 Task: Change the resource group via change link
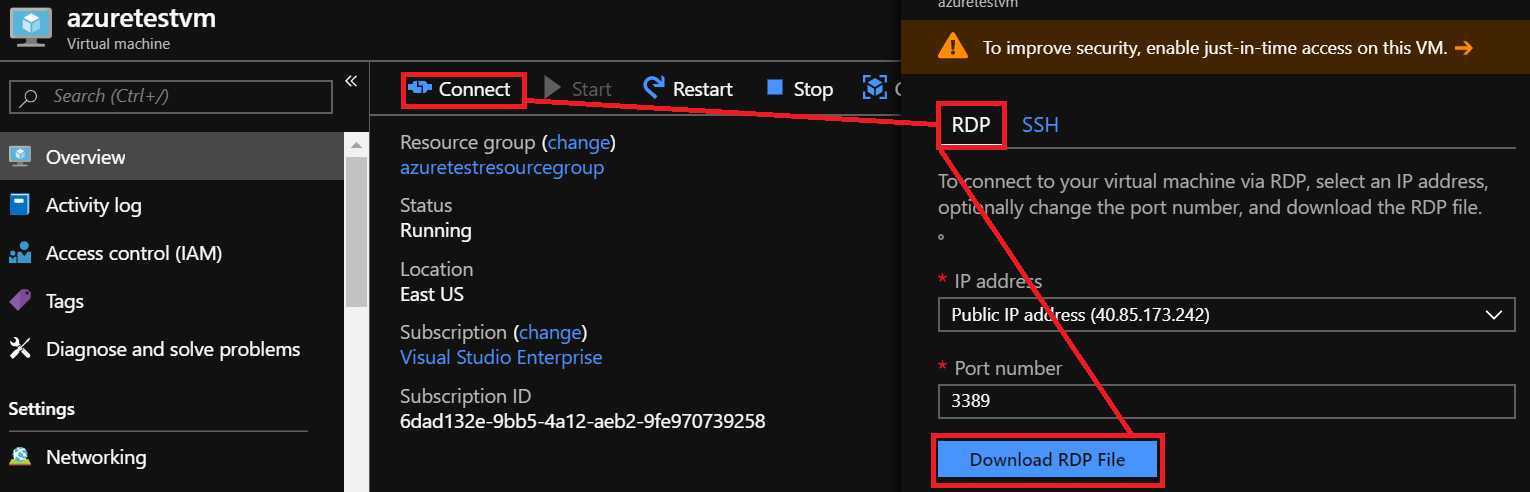(x=579, y=143)
